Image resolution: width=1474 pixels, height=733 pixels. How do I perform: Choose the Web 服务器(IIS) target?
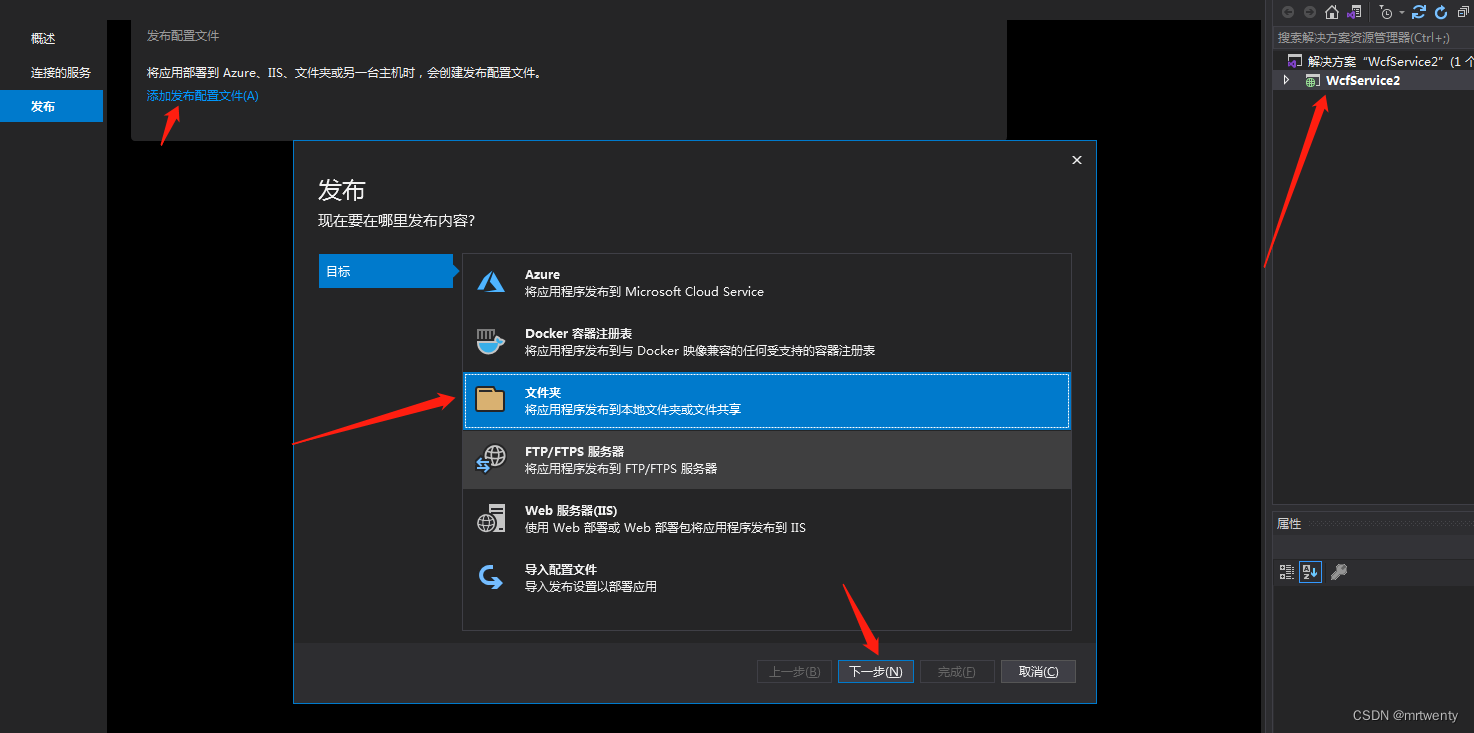click(x=767, y=519)
